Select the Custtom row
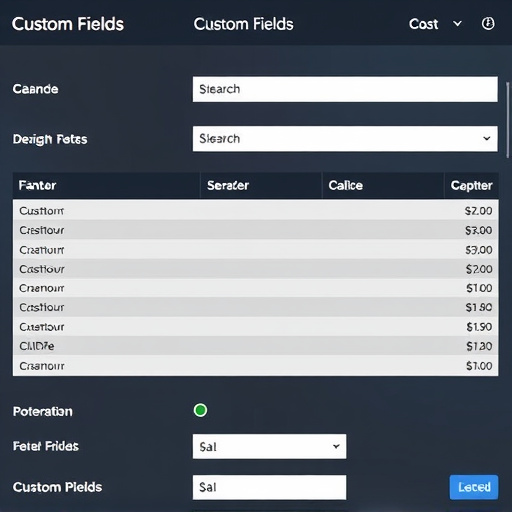 coord(256,210)
